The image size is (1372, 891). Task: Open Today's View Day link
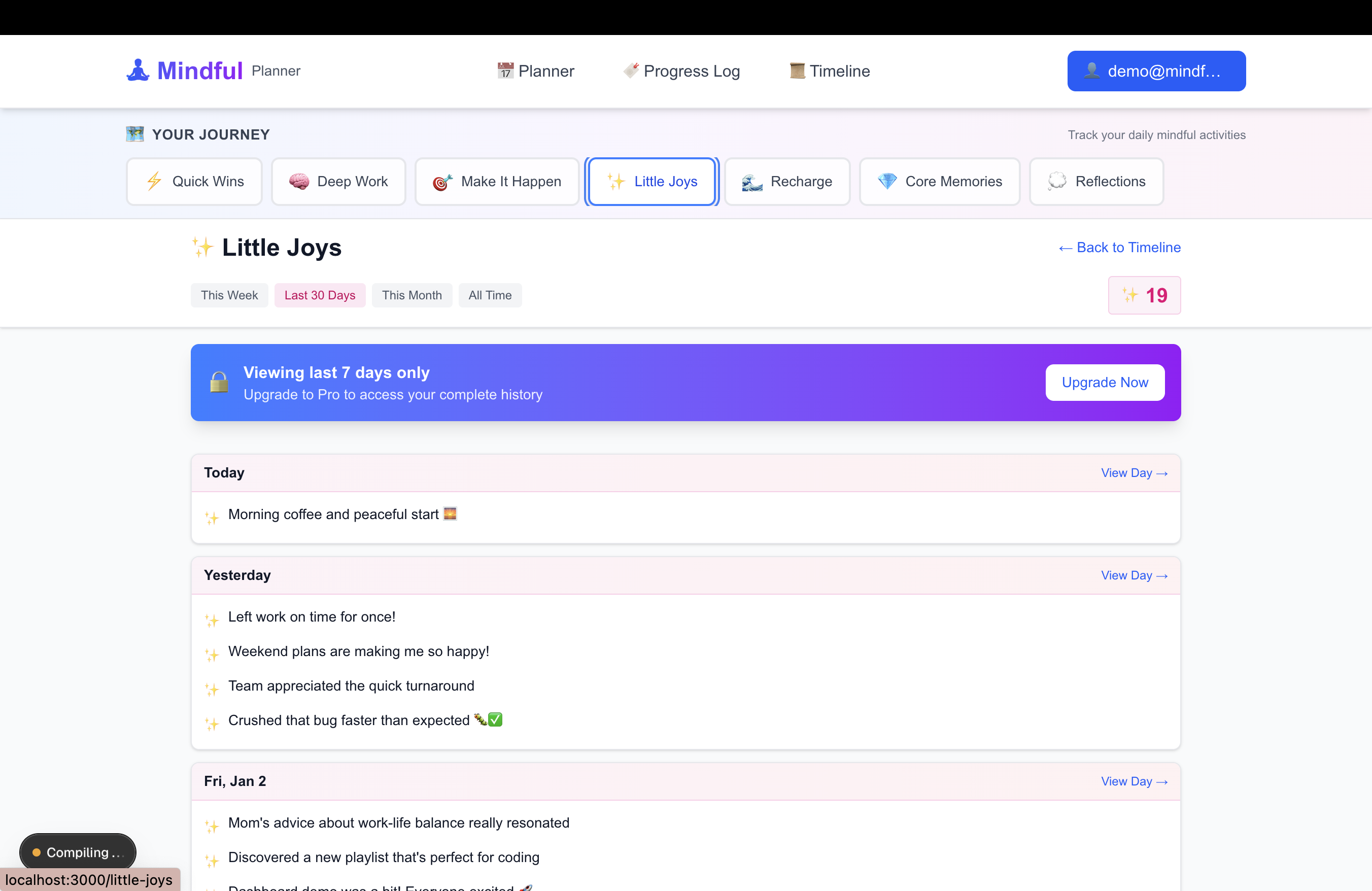1134,472
